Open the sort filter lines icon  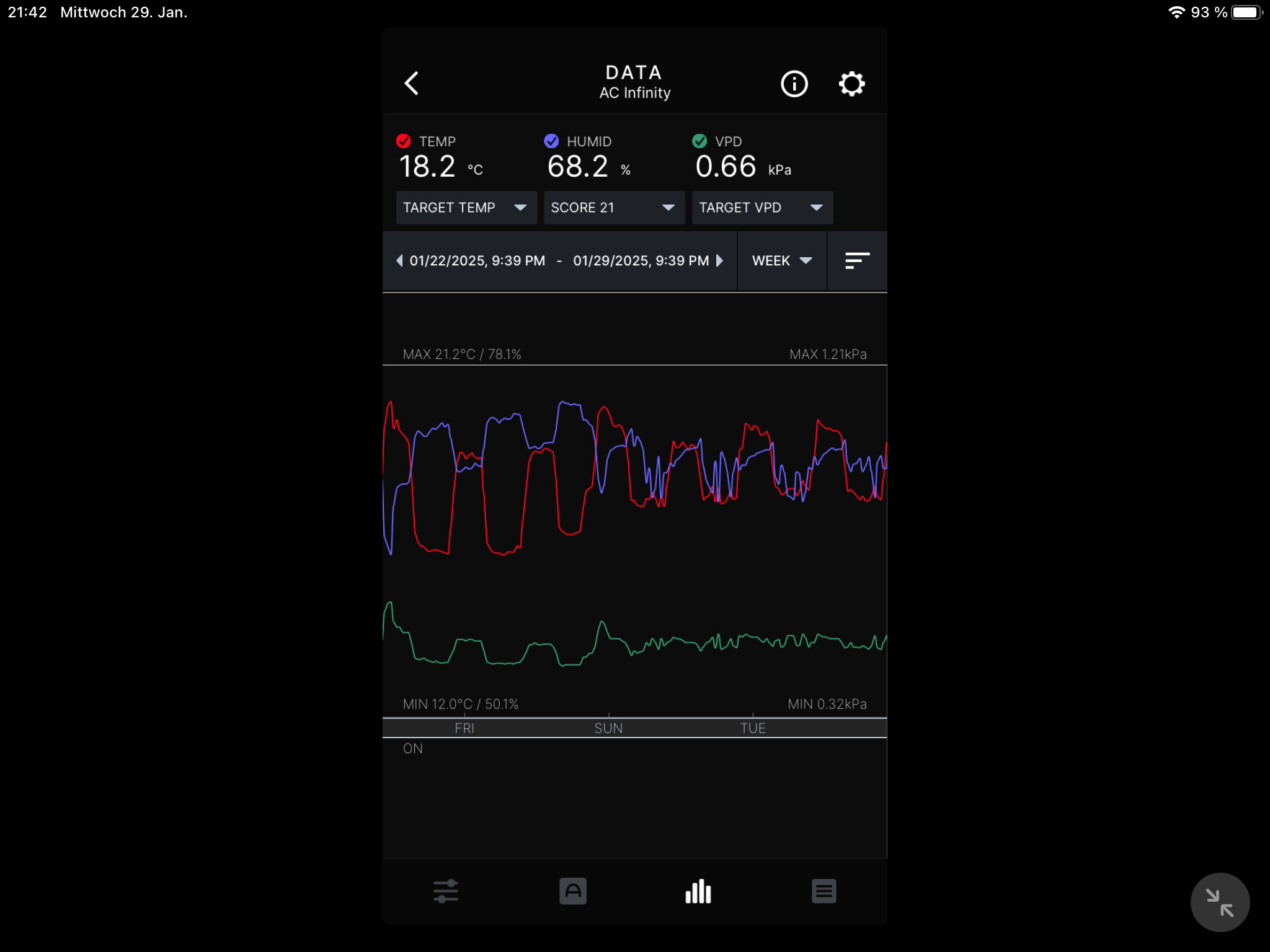(857, 261)
